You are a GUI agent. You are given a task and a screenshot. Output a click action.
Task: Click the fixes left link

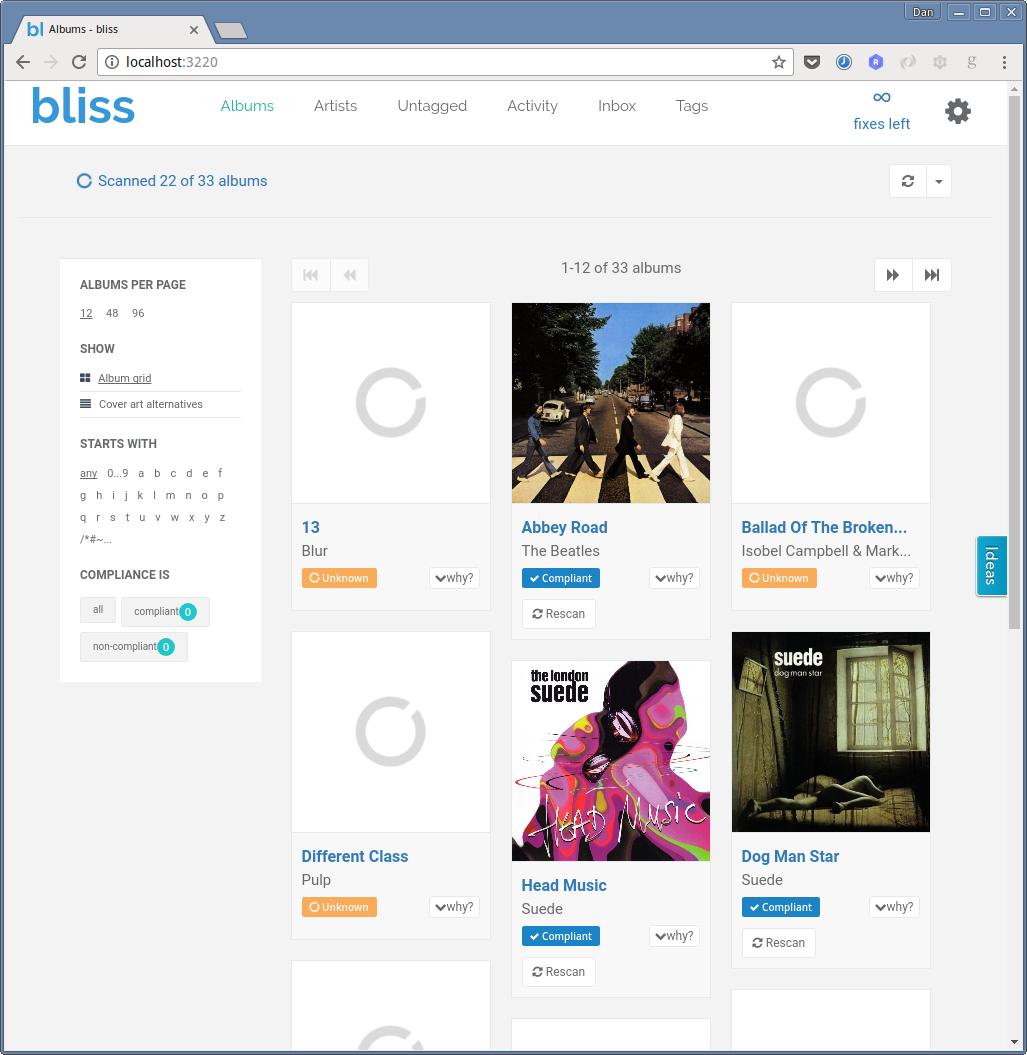tap(882, 124)
